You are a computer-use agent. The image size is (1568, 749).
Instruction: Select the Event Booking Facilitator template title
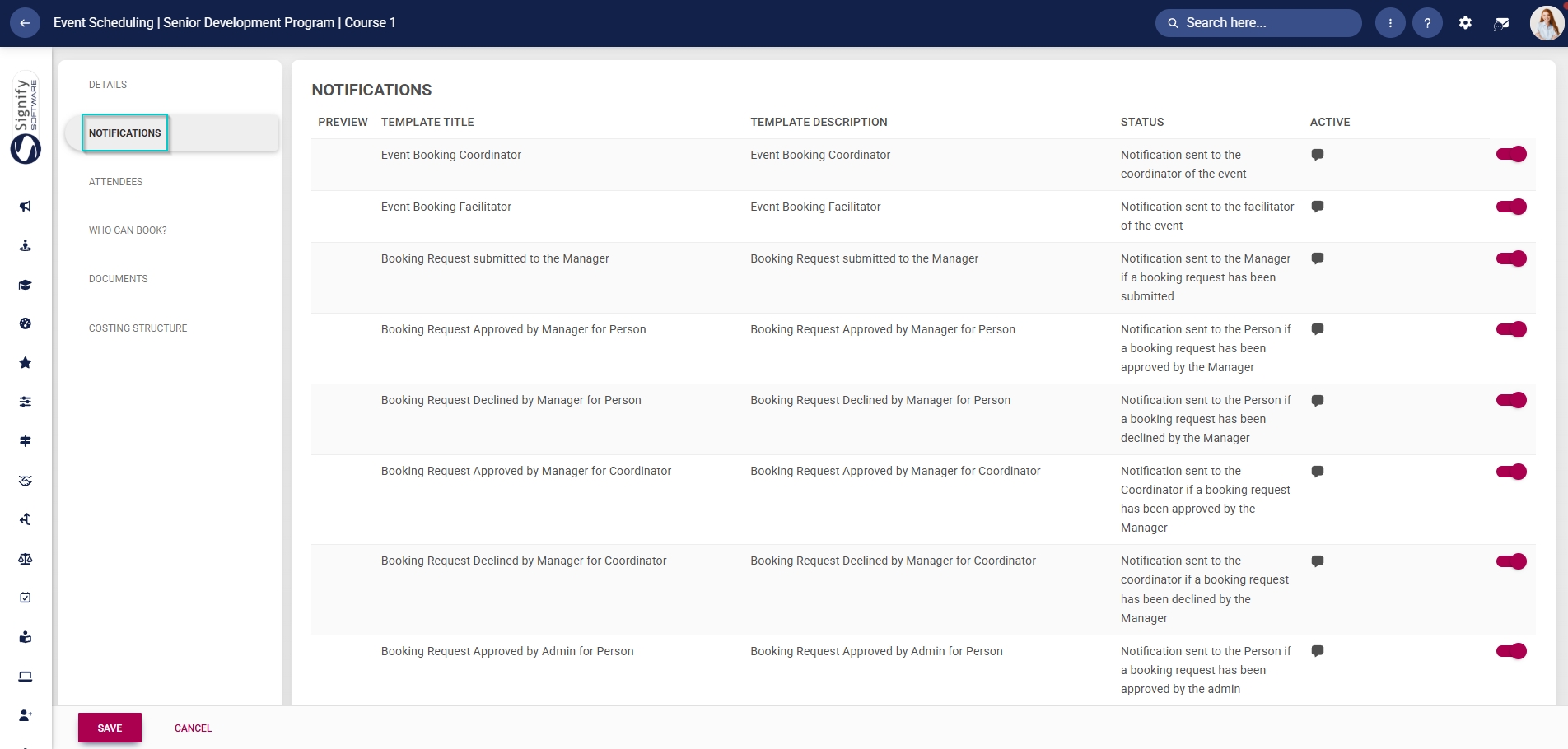click(x=446, y=207)
